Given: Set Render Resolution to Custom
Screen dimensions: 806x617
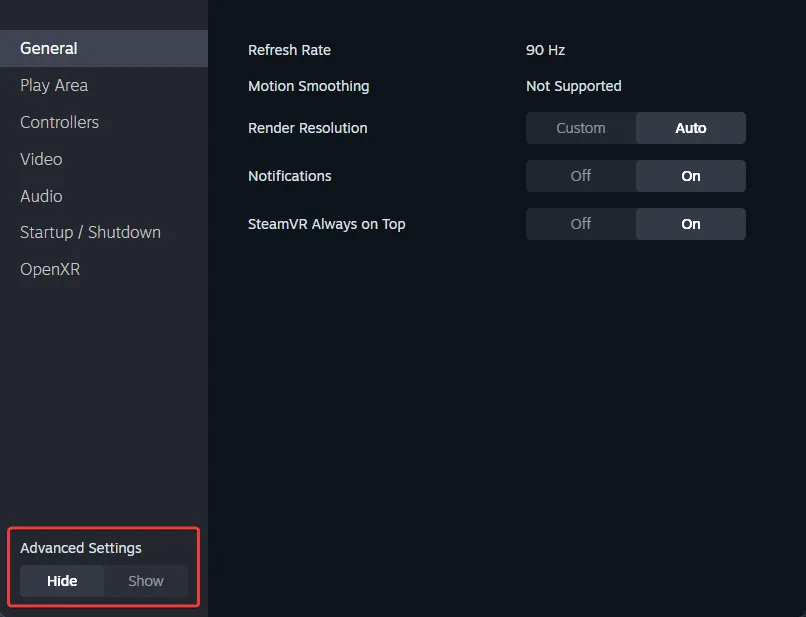Looking at the screenshot, I should [581, 128].
